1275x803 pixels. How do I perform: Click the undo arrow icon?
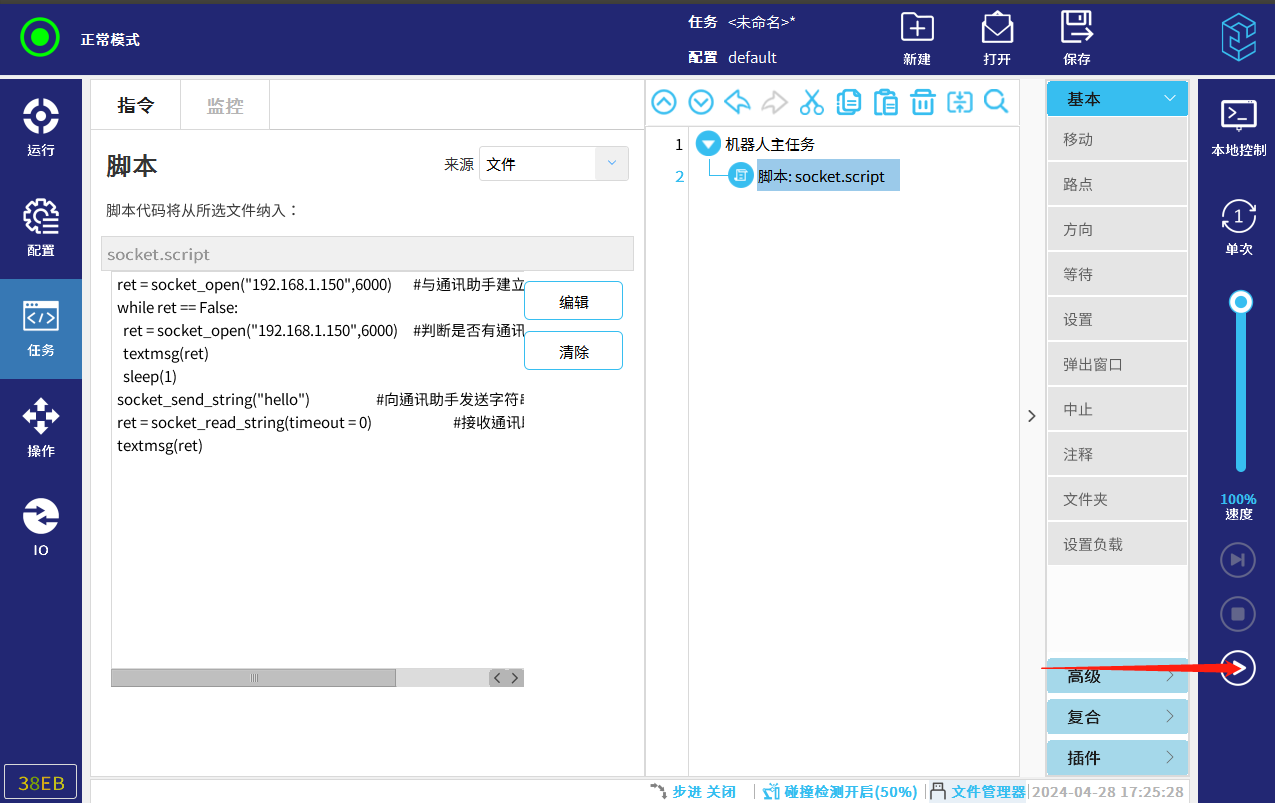(x=737, y=102)
